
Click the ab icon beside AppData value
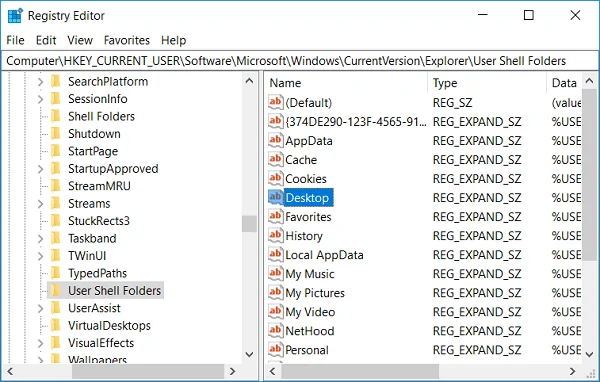tap(276, 140)
